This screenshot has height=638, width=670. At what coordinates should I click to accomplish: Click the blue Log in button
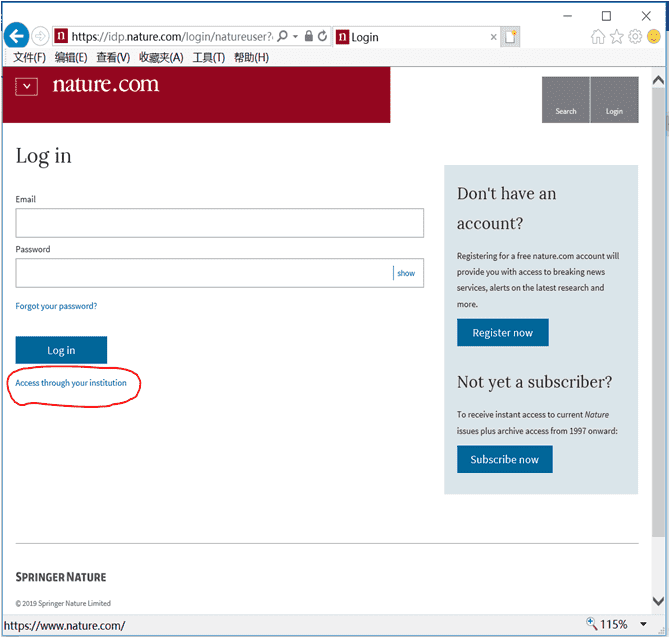click(x=61, y=350)
